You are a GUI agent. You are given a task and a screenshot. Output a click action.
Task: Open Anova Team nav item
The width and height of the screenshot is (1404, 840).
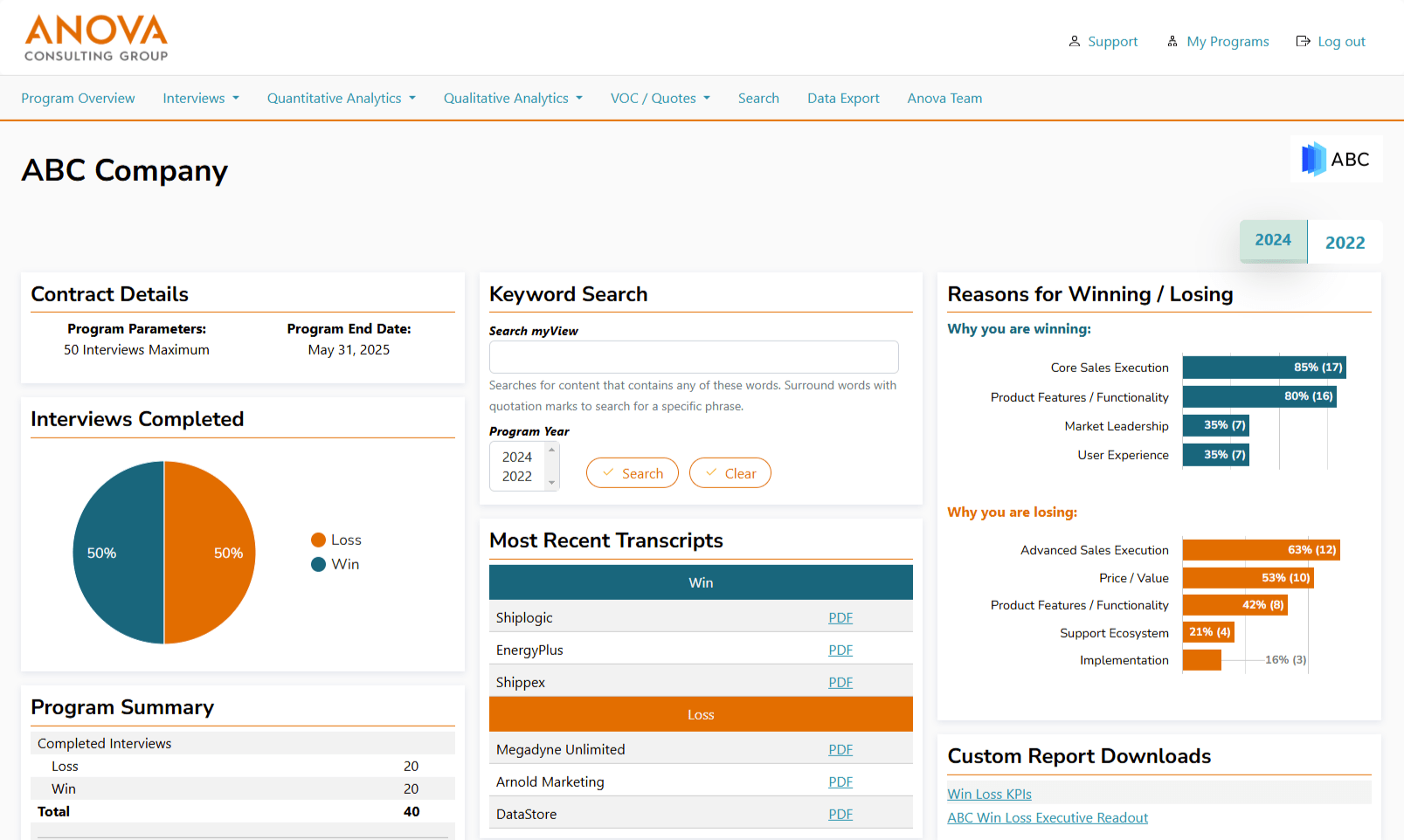[x=944, y=98]
